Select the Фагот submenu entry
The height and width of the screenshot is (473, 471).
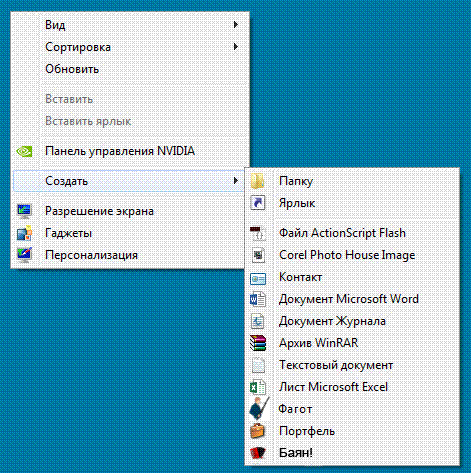352,409
